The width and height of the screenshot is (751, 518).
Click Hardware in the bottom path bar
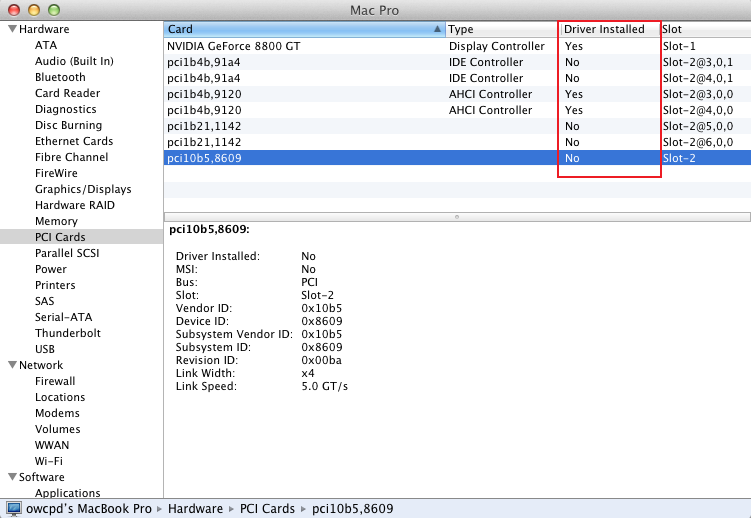[x=195, y=509]
